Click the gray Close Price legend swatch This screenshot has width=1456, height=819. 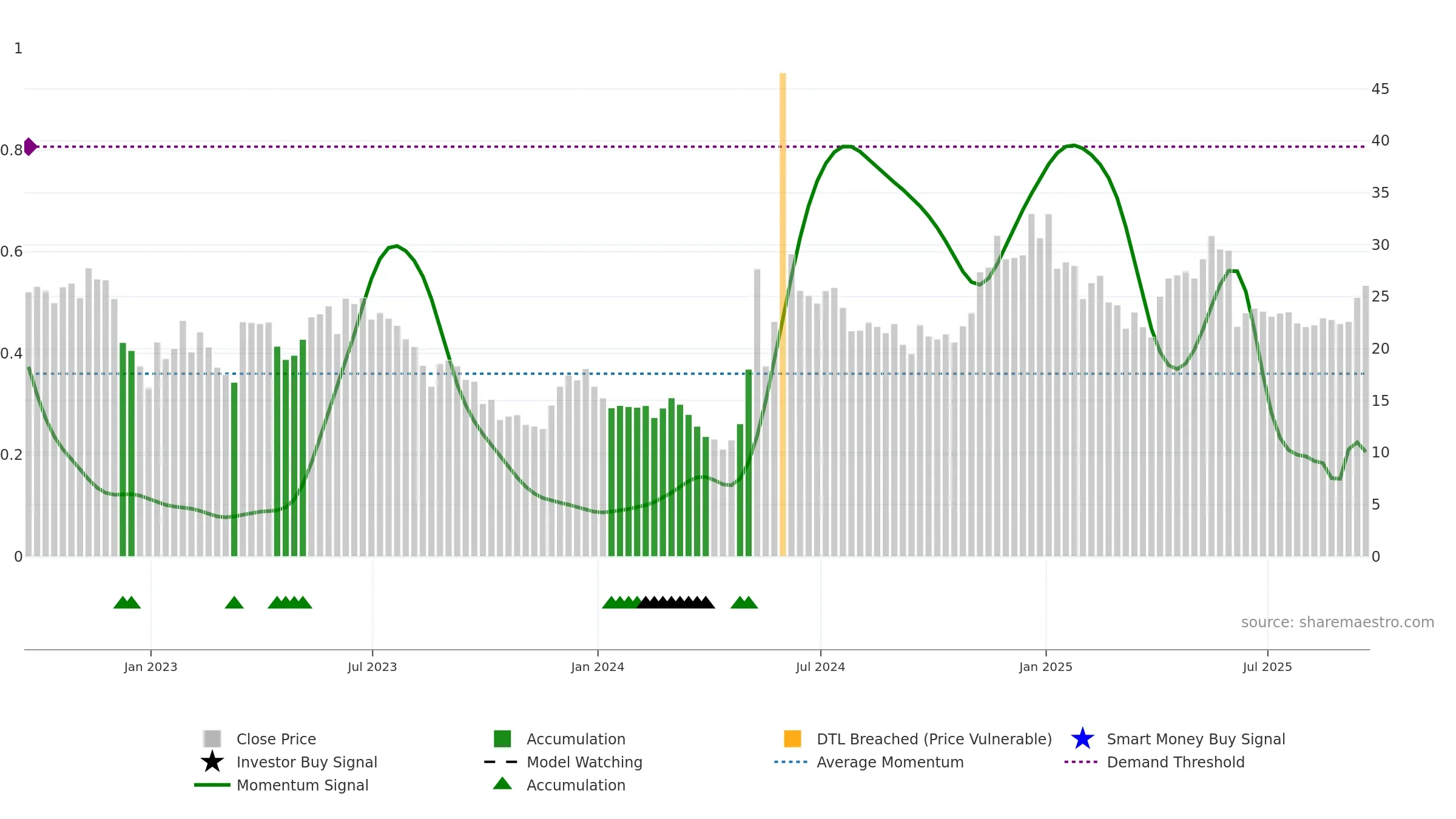click(x=212, y=738)
